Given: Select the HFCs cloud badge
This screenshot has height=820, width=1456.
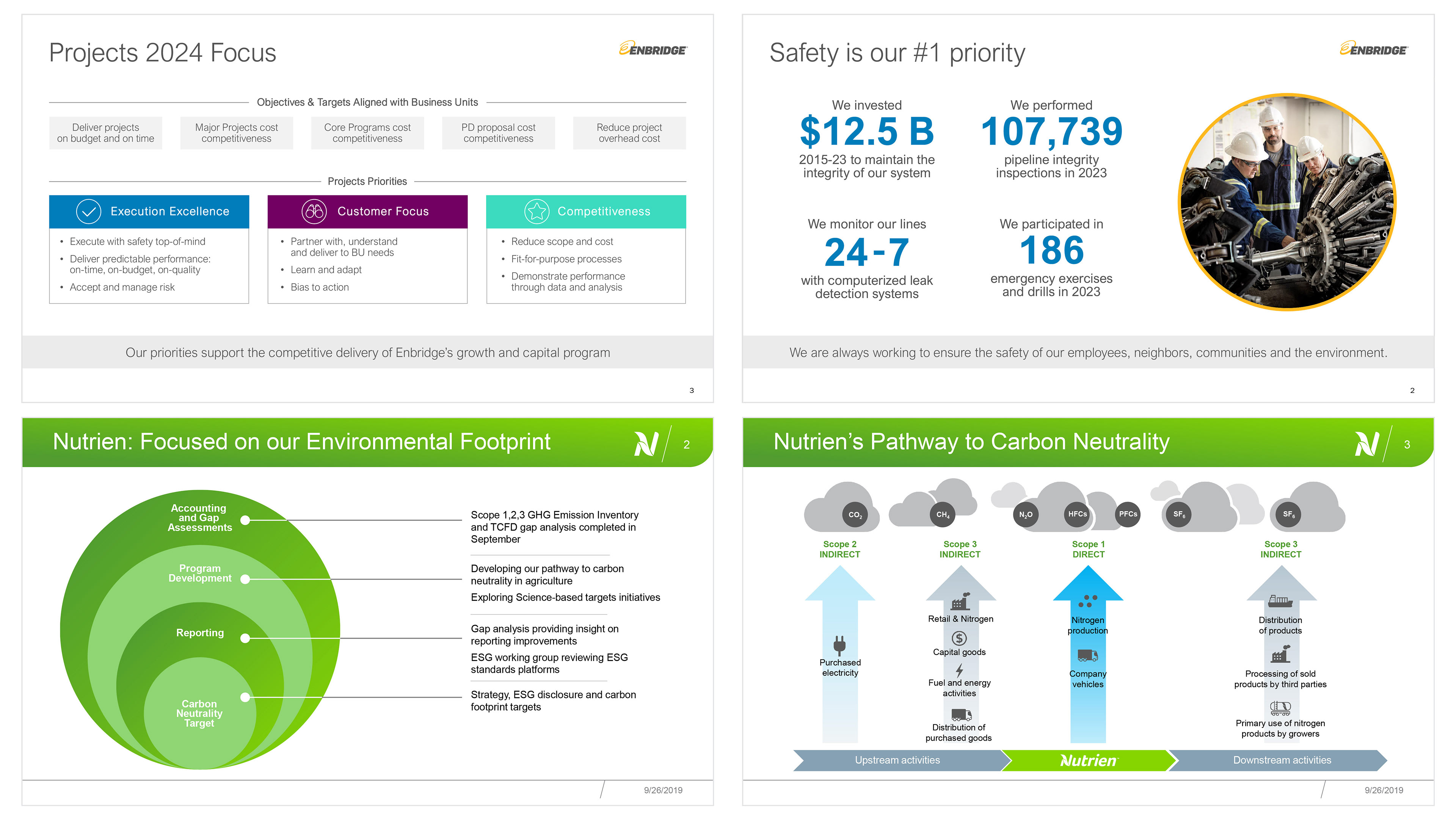Looking at the screenshot, I should [1077, 514].
